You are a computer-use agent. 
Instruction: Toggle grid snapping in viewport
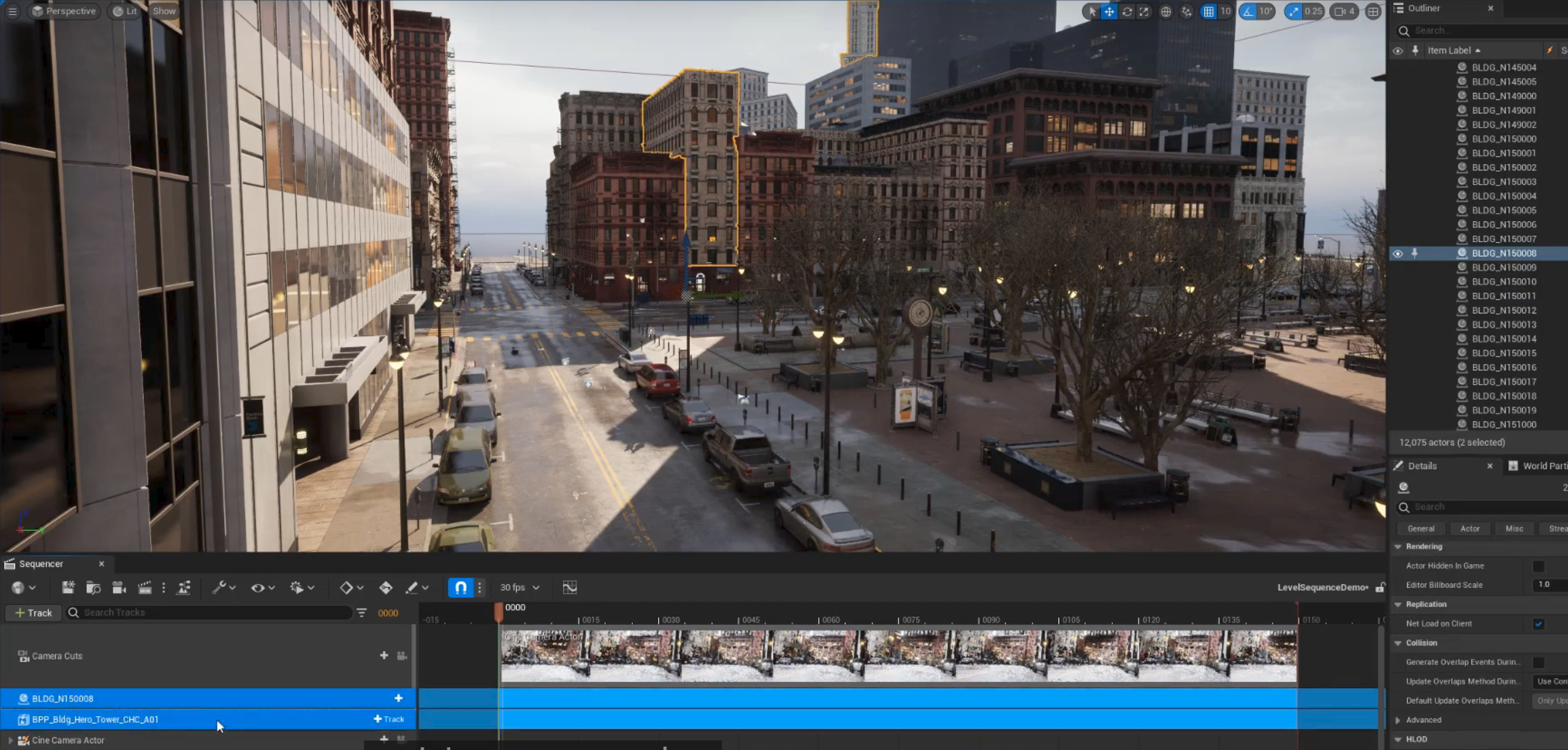click(1209, 12)
